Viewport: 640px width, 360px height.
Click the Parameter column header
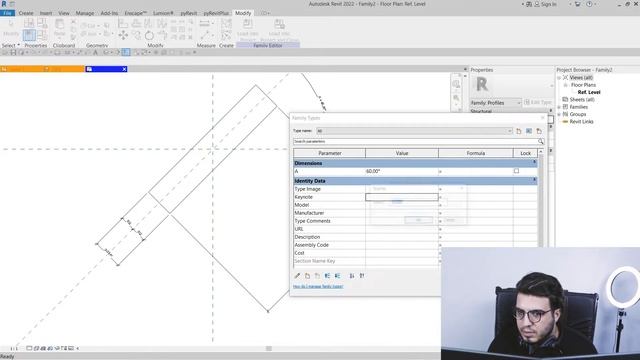click(x=329, y=153)
